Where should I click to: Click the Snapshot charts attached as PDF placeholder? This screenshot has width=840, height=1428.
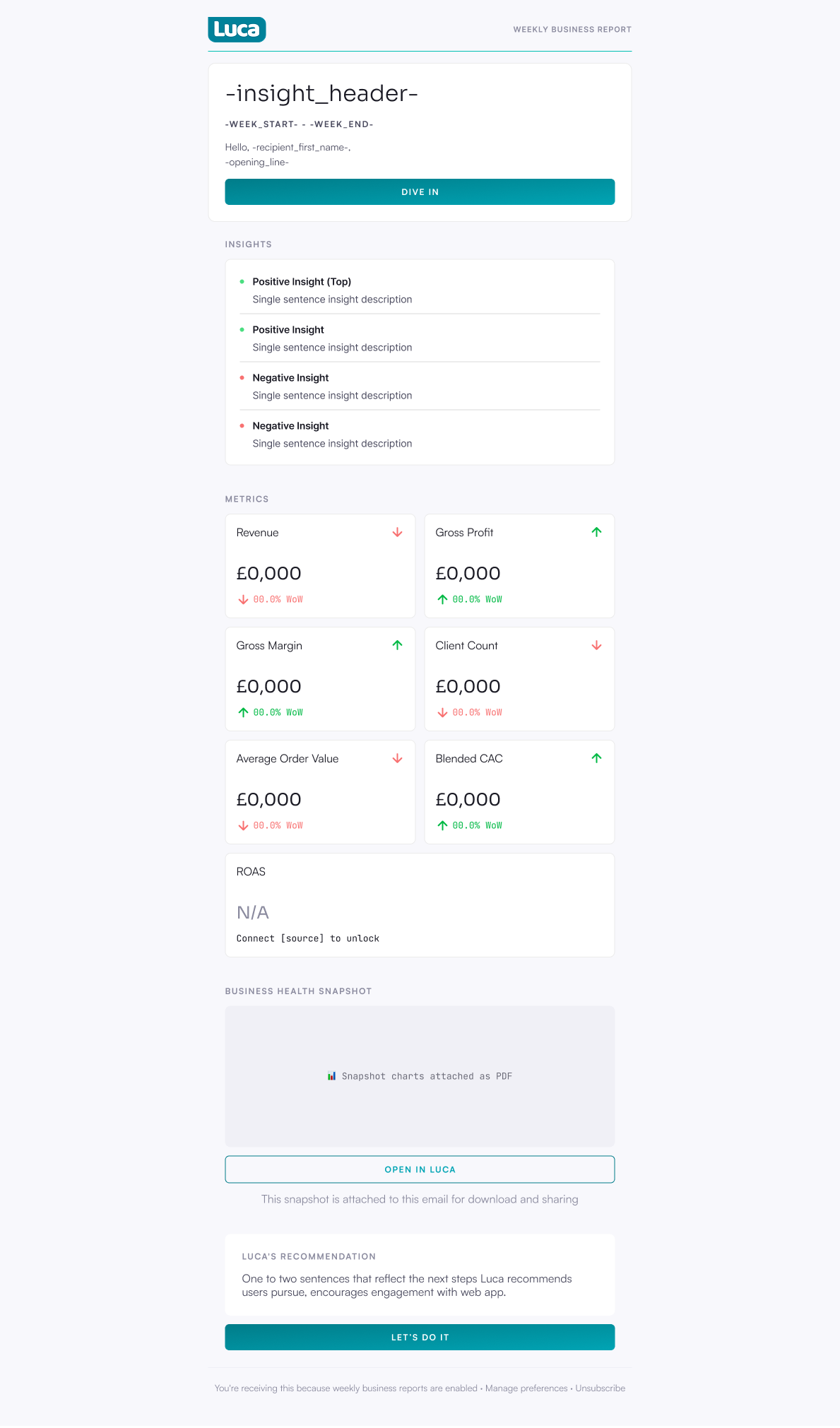point(420,1076)
